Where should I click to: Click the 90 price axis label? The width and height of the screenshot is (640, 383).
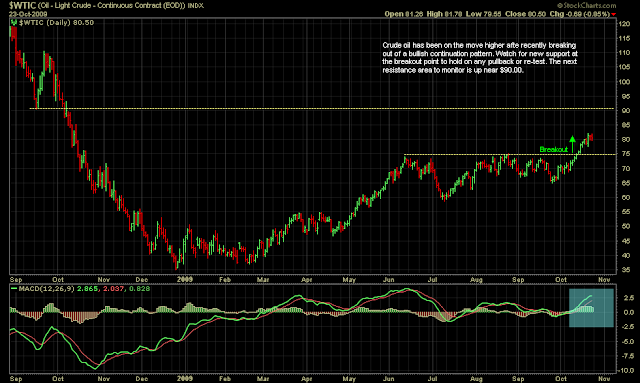[626, 111]
